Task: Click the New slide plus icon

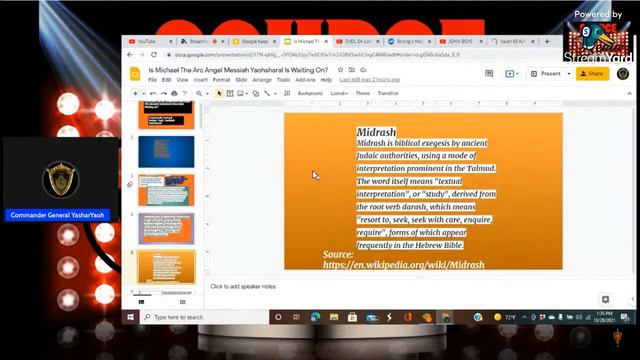Action: click(135, 93)
